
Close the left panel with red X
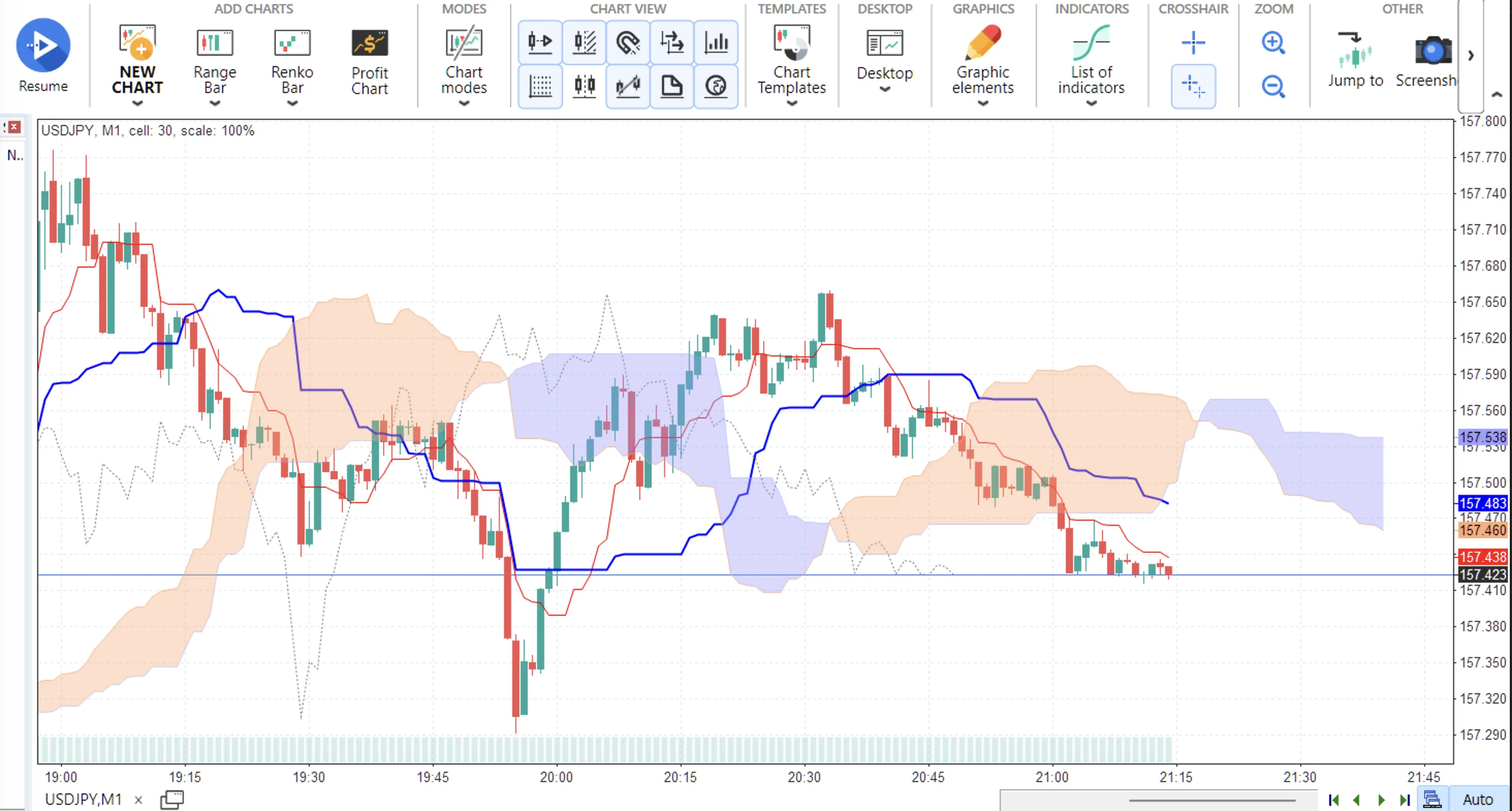click(x=14, y=126)
